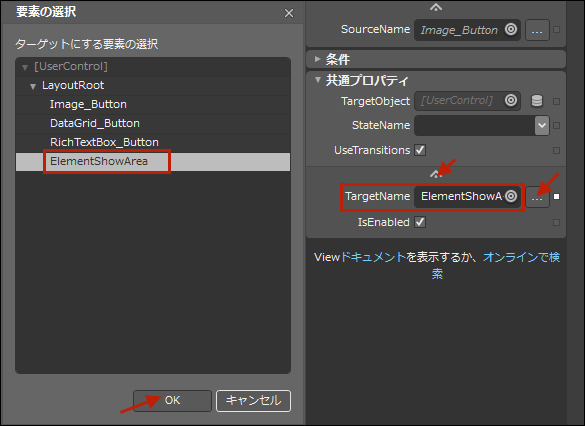
Task: Collapse the 共通プロパティ section
Action: coord(317,79)
